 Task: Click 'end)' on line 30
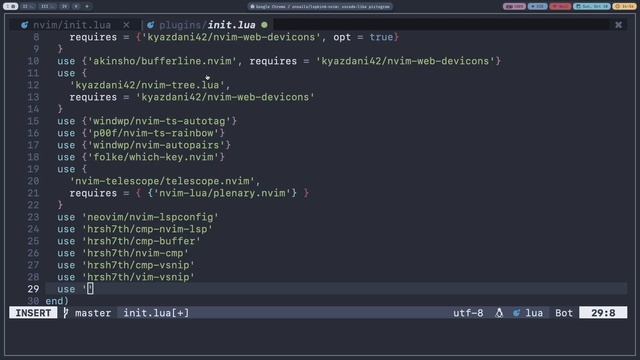click(57, 301)
